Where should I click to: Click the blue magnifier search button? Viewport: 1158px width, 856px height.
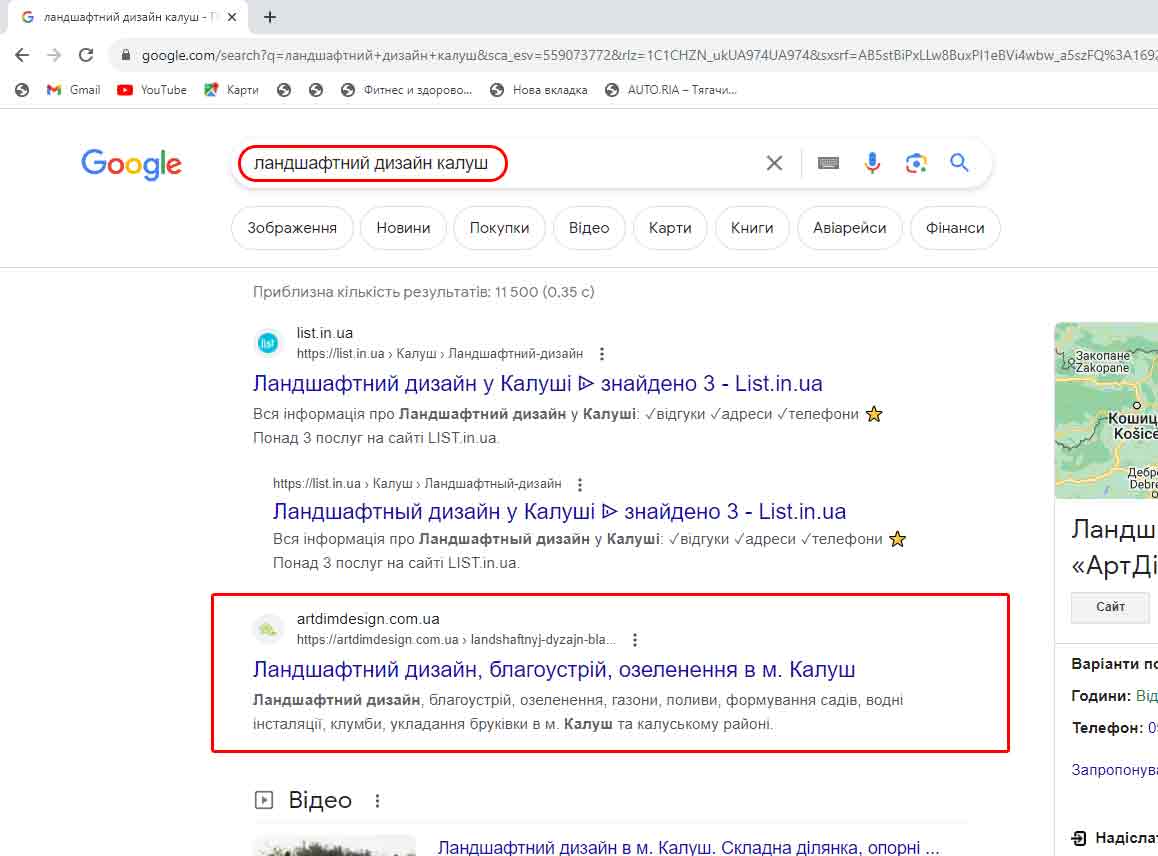coord(959,162)
